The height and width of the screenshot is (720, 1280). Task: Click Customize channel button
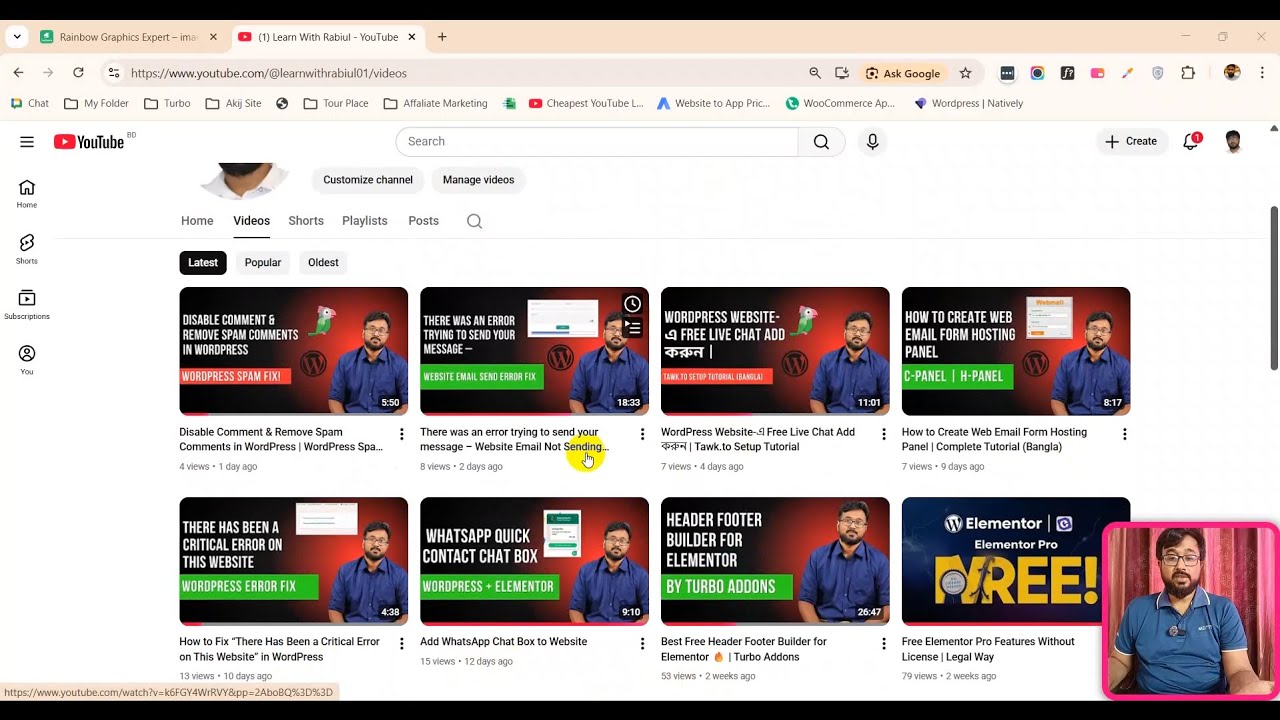368,180
